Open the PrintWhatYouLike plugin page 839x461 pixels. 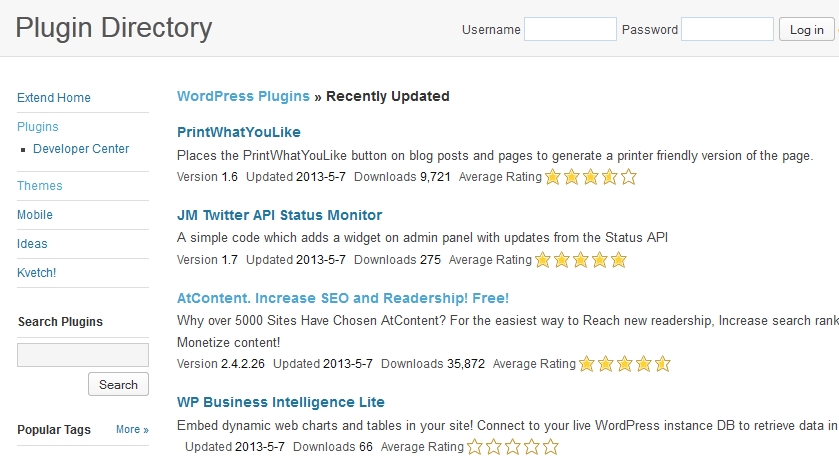239,132
